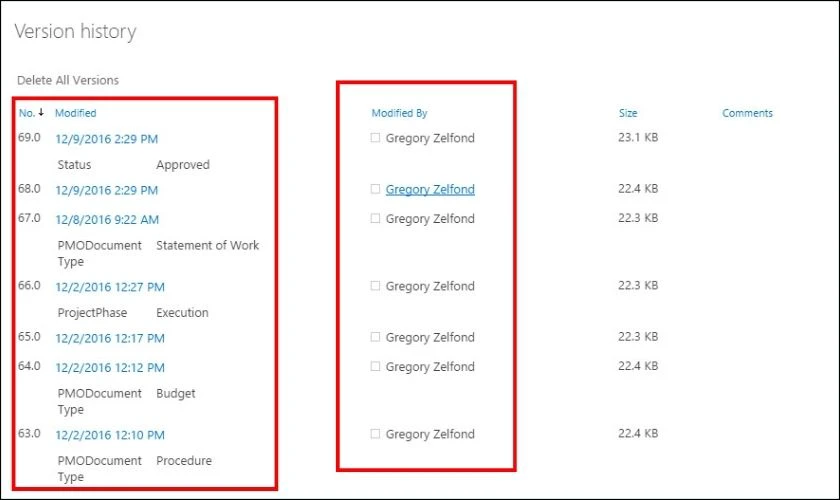Screen dimensions: 840x500
Task: Click Gregory Zelfond name in row 64.0
Action: coord(430,367)
